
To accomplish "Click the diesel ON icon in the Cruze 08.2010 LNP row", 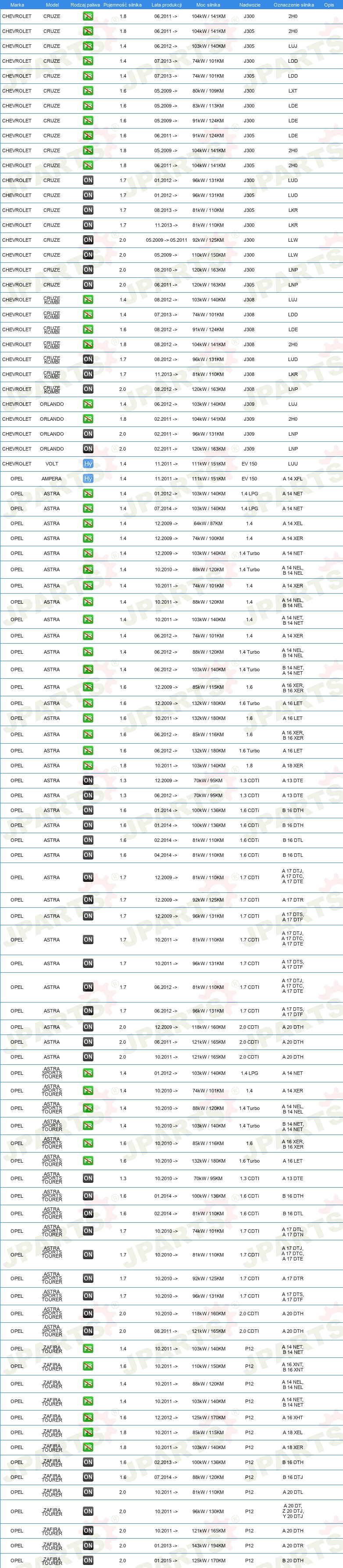I will click(x=88, y=270).
